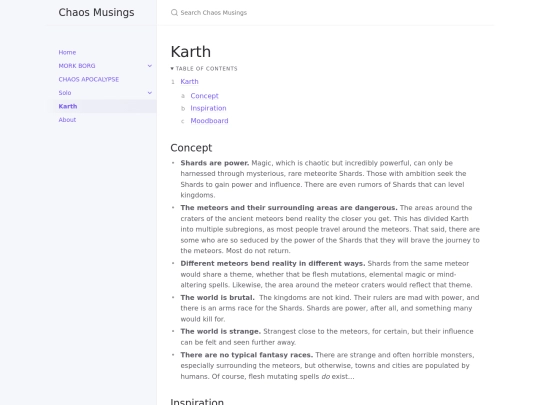Collapse the Table of Contents triangle
Image resolution: width=540 pixels, height=405 pixels.
point(172,69)
